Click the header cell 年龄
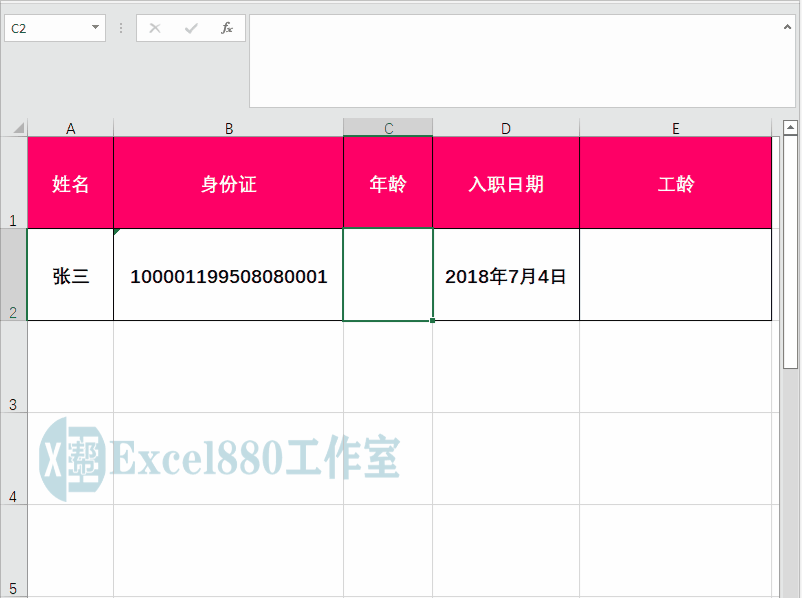The width and height of the screenshot is (802, 598). pyautogui.click(x=388, y=183)
